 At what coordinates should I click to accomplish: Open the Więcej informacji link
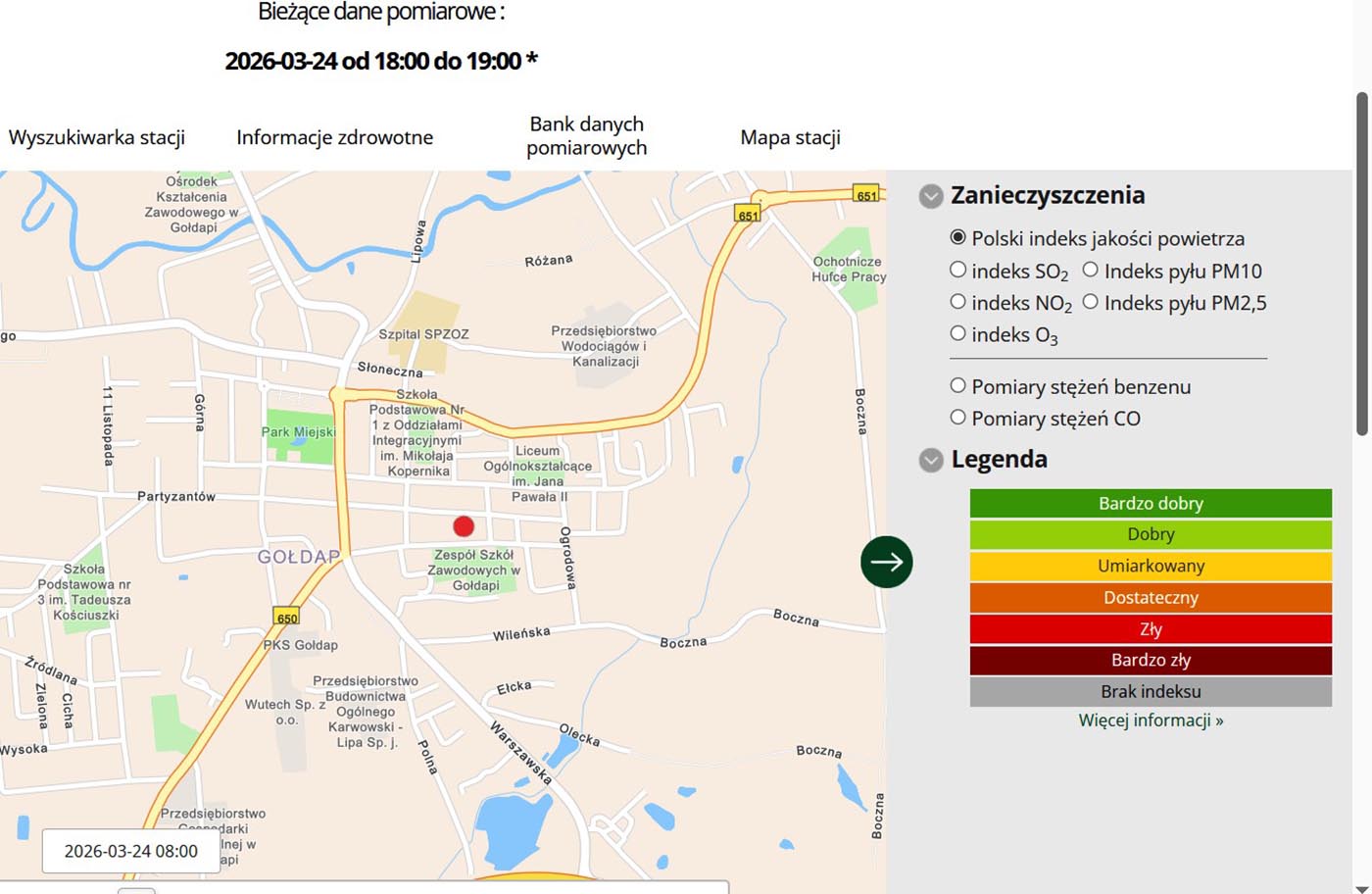[x=1151, y=720]
